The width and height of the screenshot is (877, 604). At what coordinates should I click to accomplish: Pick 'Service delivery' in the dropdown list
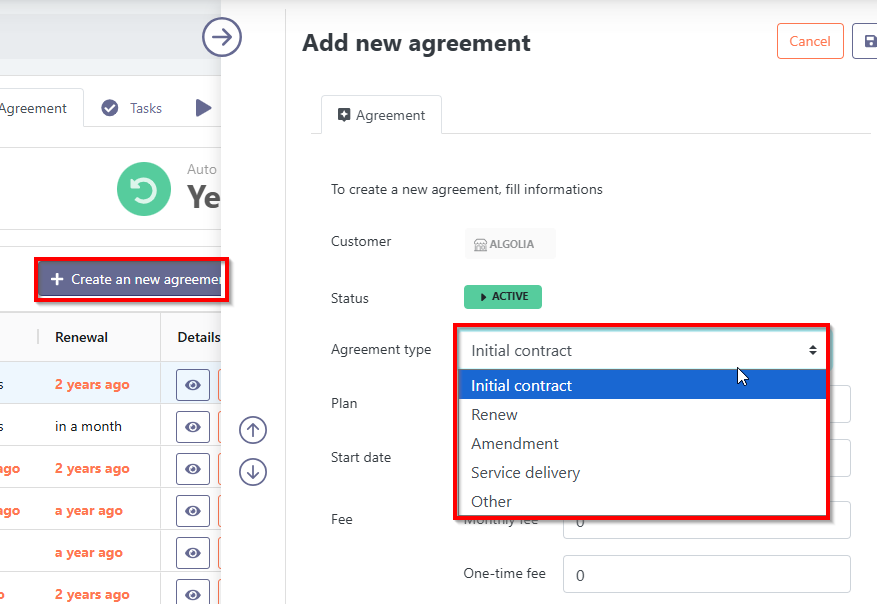pyautogui.click(x=525, y=472)
